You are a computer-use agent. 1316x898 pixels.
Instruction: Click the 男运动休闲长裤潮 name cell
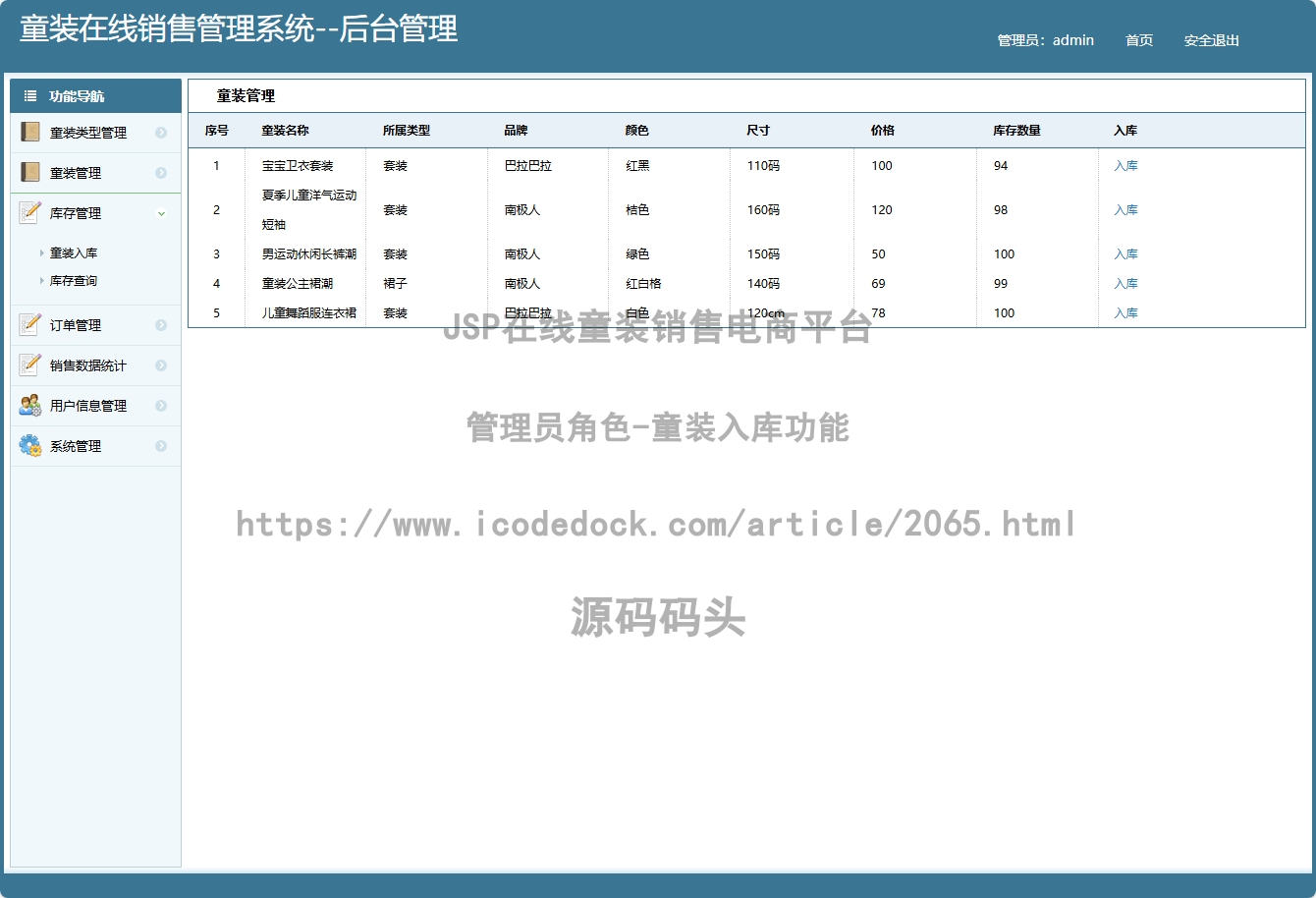[309, 254]
